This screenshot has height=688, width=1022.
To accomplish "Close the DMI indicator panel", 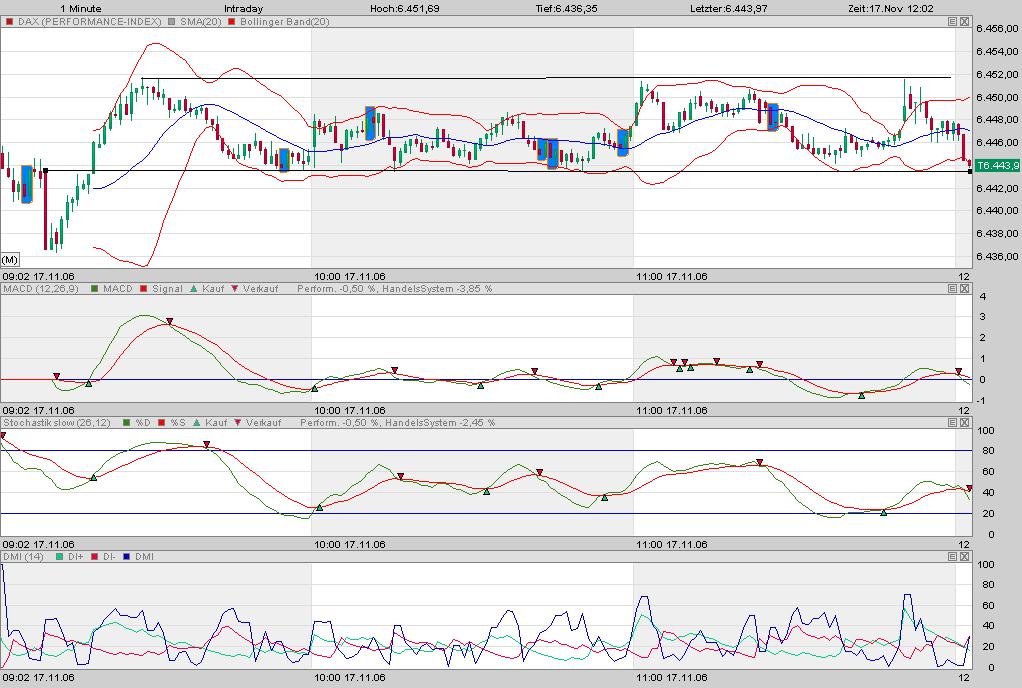I will [x=965, y=556].
